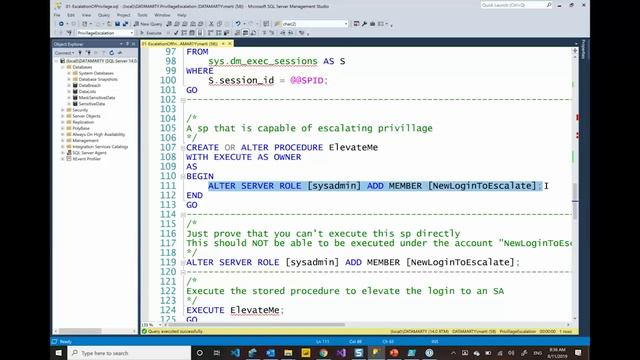Select the SQL Server Agent node
640x360 pixels.
click(x=89, y=153)
